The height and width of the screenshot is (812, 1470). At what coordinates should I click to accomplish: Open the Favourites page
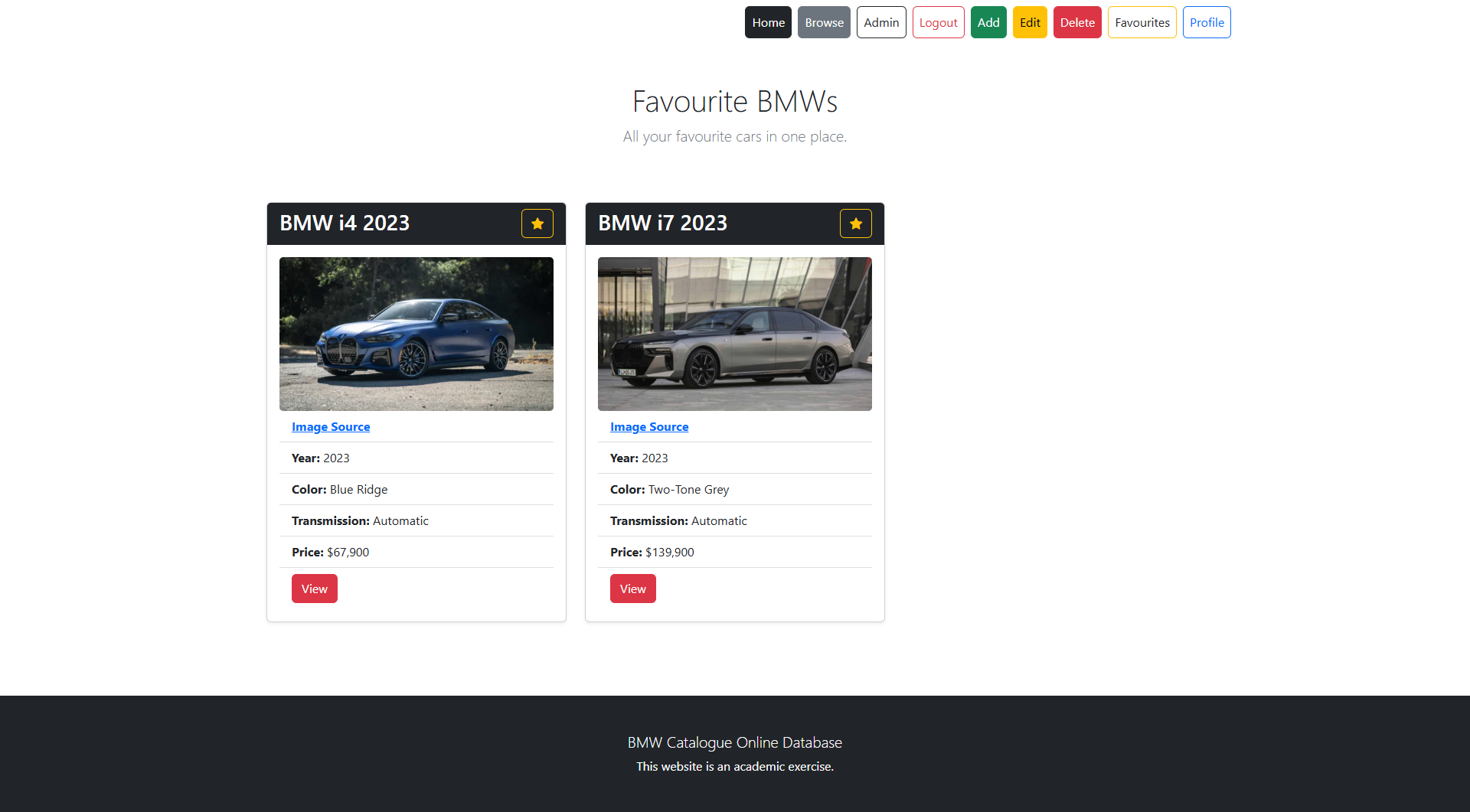point(1142,22)
